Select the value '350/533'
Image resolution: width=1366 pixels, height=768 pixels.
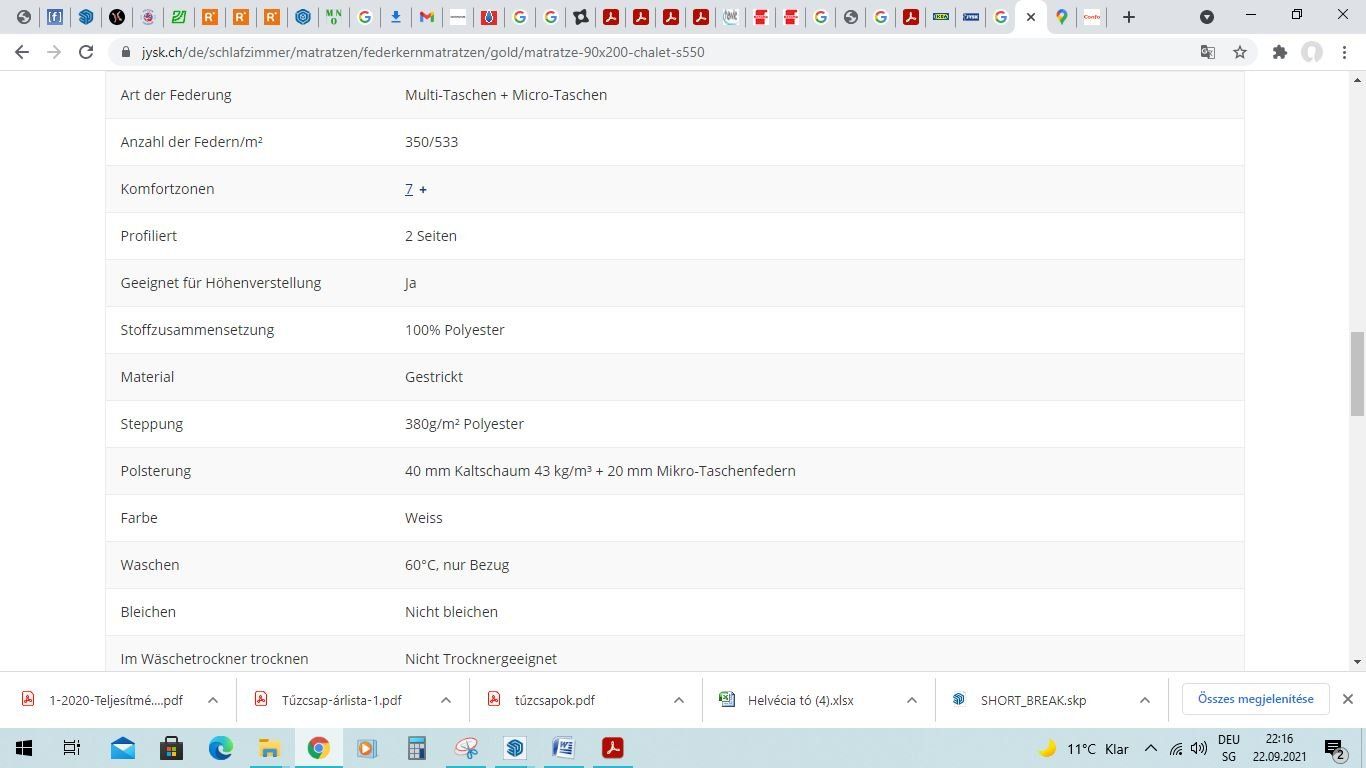[x=431, y=142]
